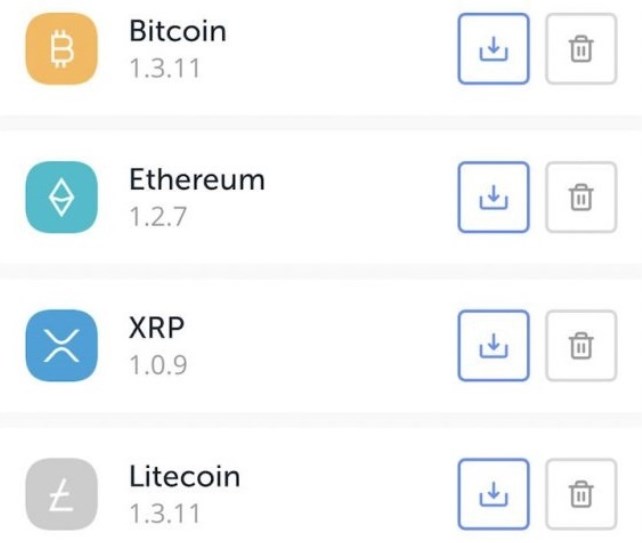This screenshot has width=642, height=543.
Task: Click the gray Litecoin app icon
Action: (61, 494)
